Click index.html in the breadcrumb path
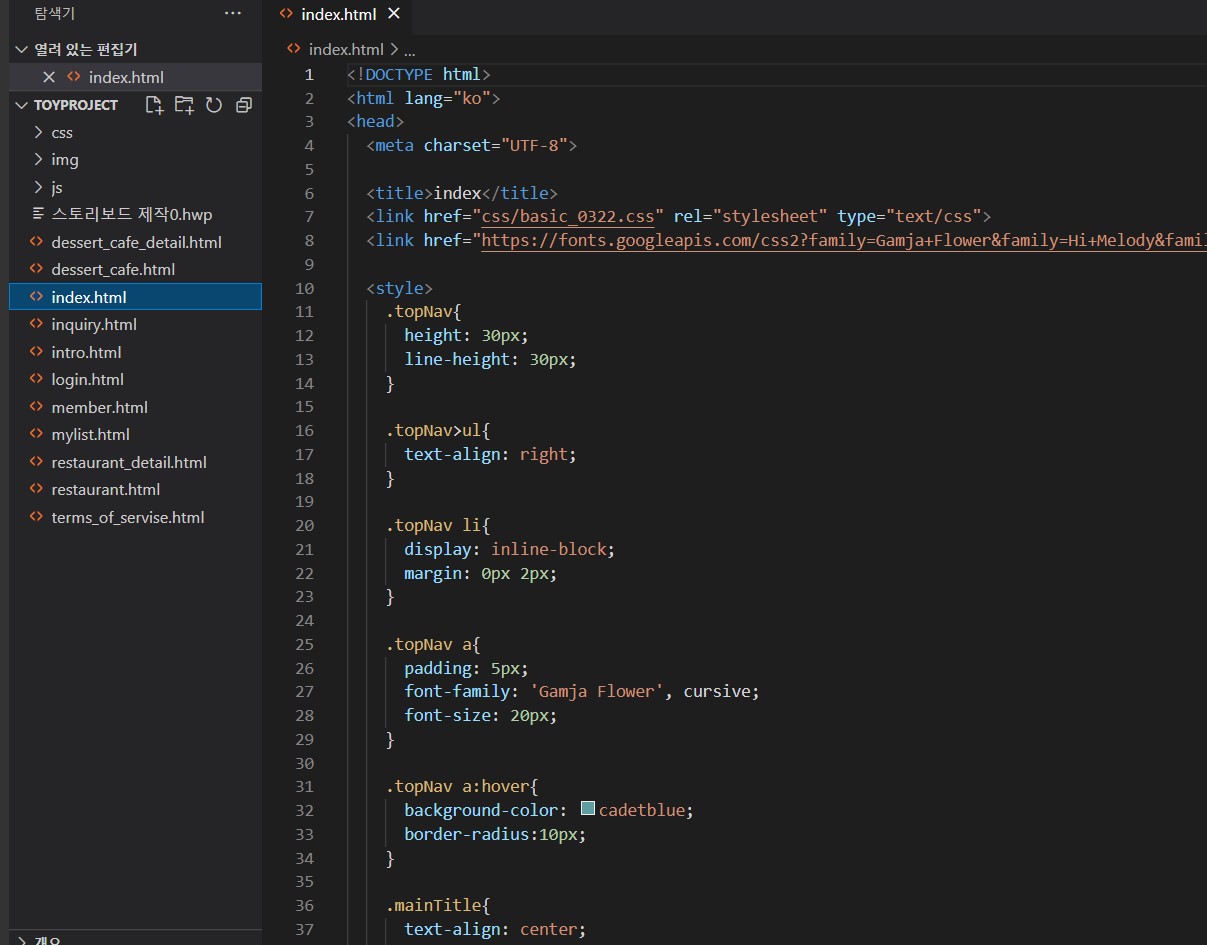This screenshot has height=945, width=1207. [x=345, y=49]
